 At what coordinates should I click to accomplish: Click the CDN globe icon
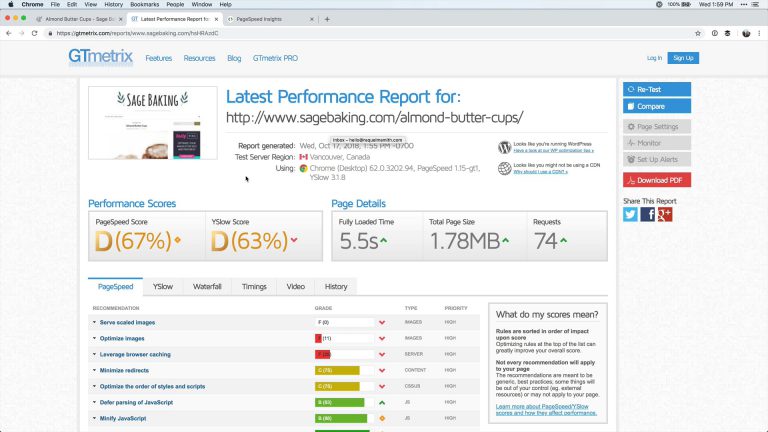[x=504, y=168]
